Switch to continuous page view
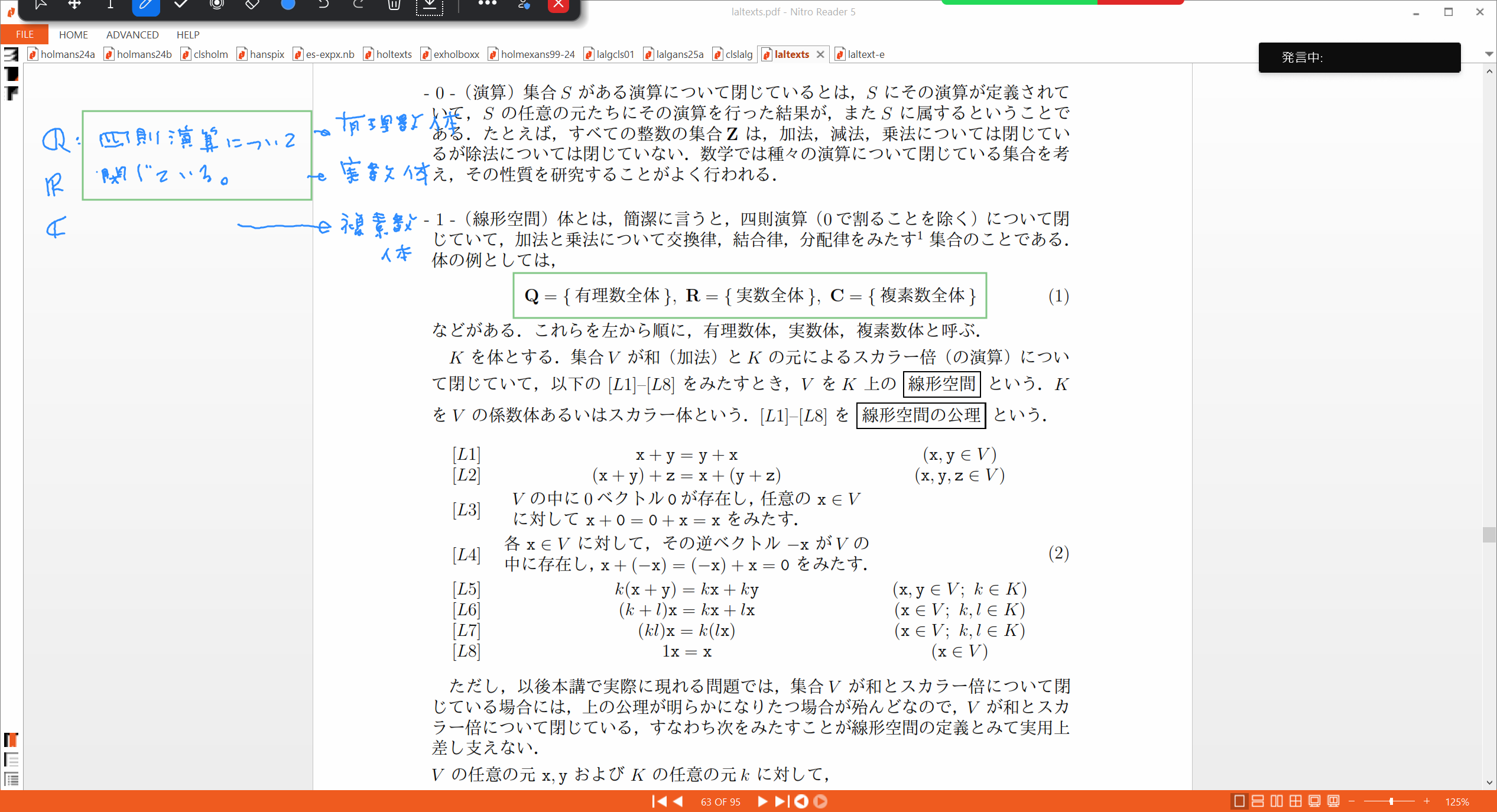 (x=1258, y=801)
